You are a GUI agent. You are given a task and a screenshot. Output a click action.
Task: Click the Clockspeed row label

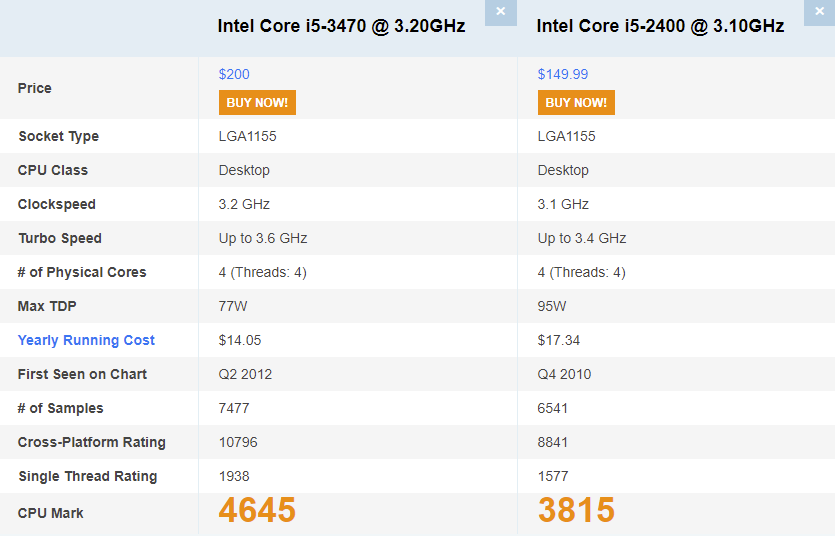(56, 204)
